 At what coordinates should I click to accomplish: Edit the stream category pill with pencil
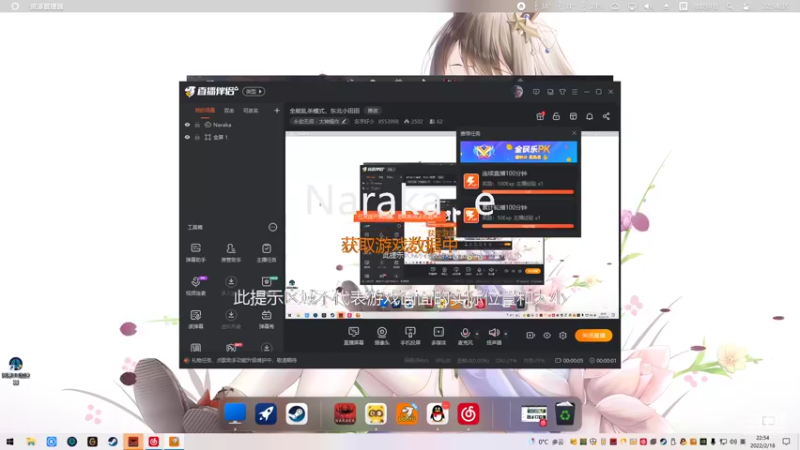319,121
